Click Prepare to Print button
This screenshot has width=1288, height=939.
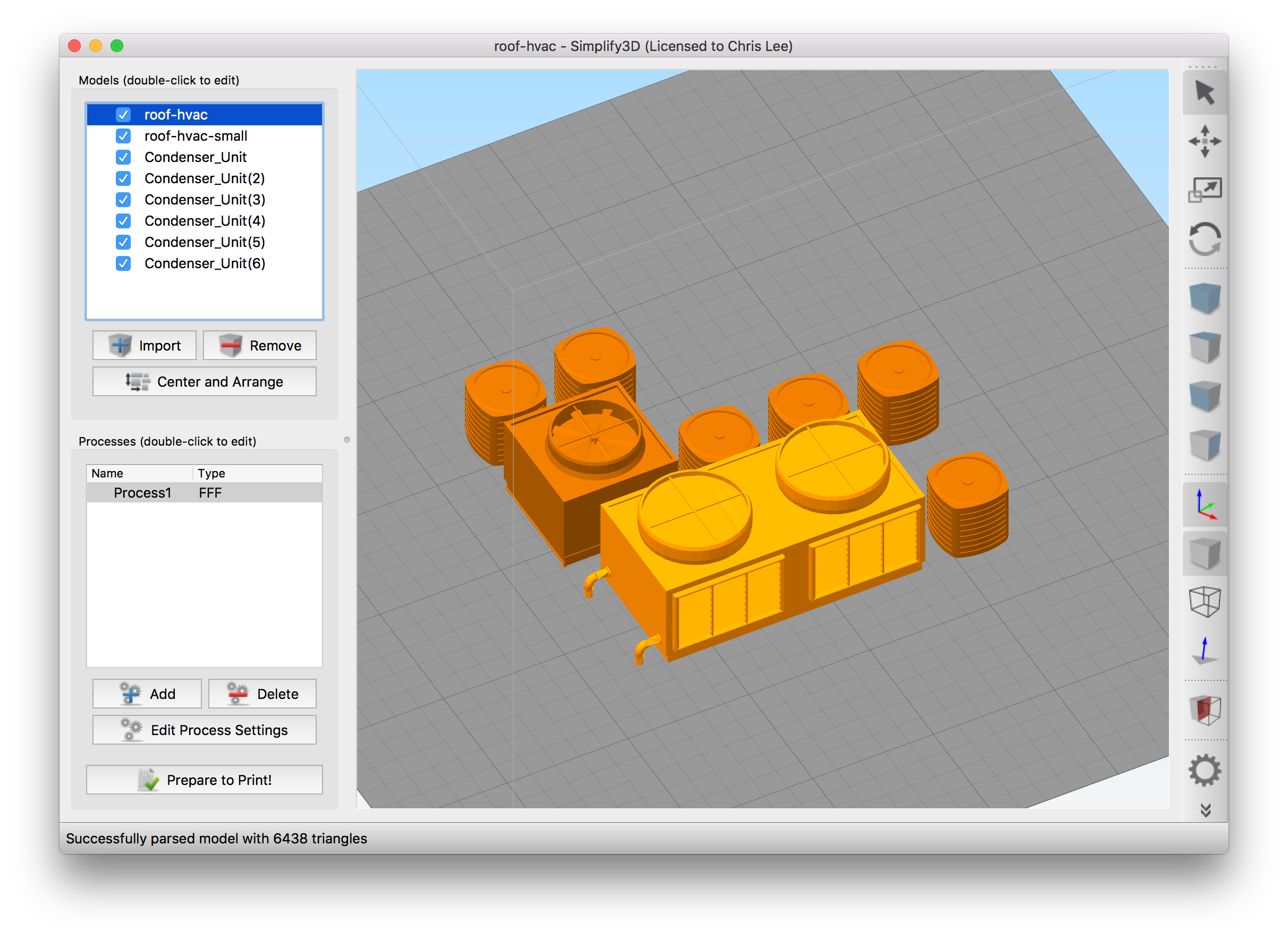pyautogui.click(x=204, y=780)
